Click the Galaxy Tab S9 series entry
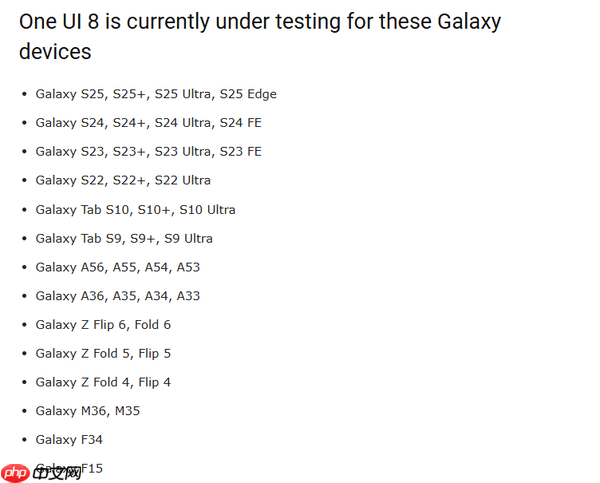Screen dimensions: 600x483 (124, 238)
